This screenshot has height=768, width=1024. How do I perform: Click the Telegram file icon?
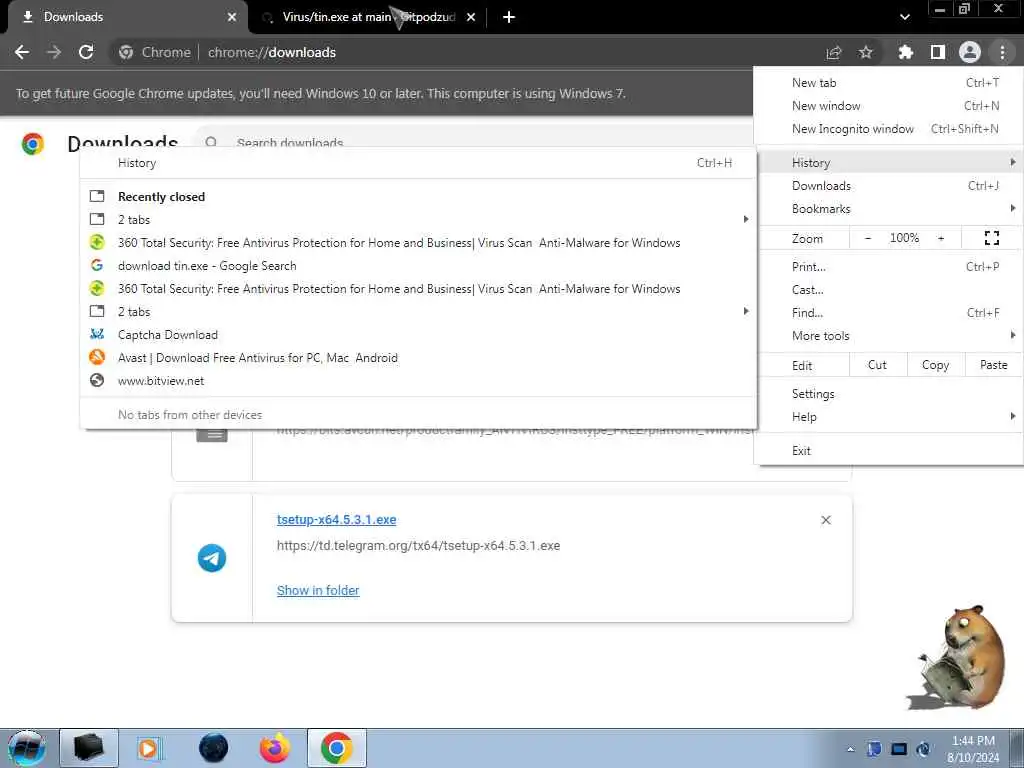click(212, 558)
